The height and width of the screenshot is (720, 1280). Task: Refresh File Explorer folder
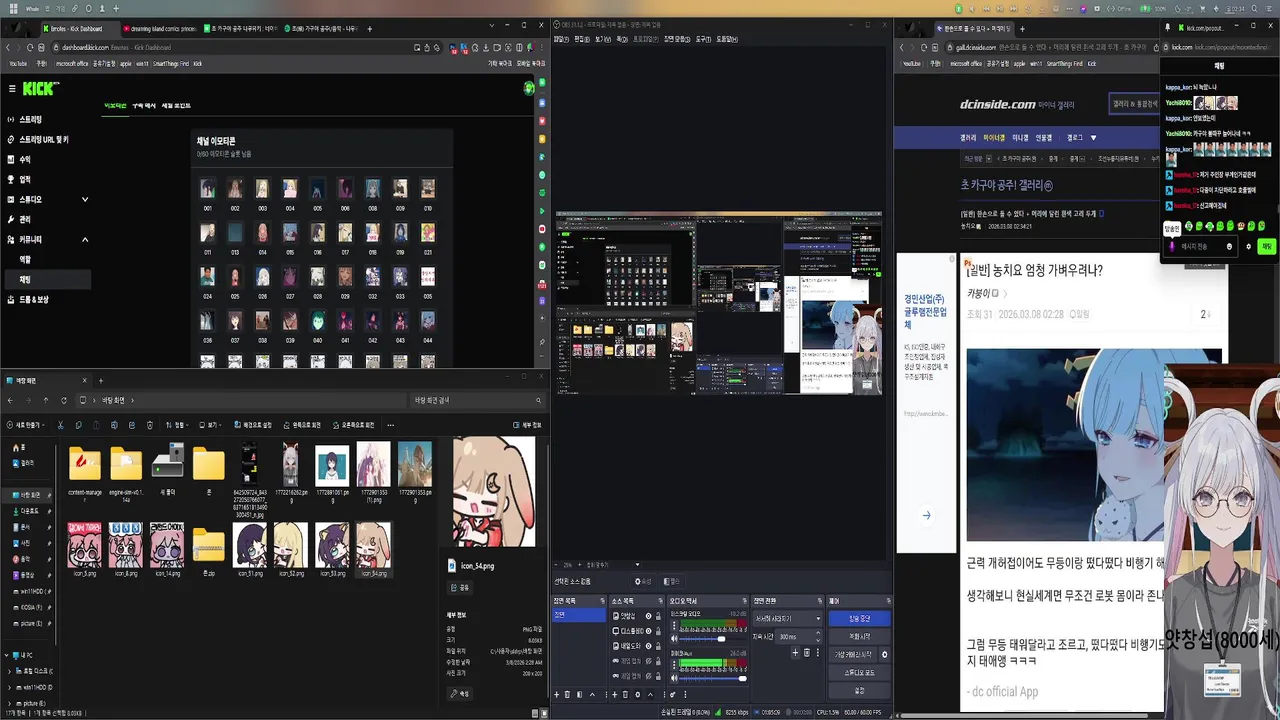[x=64, y=400]
